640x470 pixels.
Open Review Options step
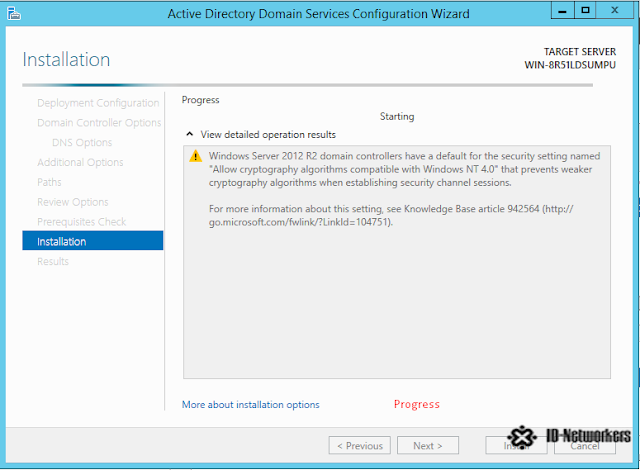(x=73, y=202)
